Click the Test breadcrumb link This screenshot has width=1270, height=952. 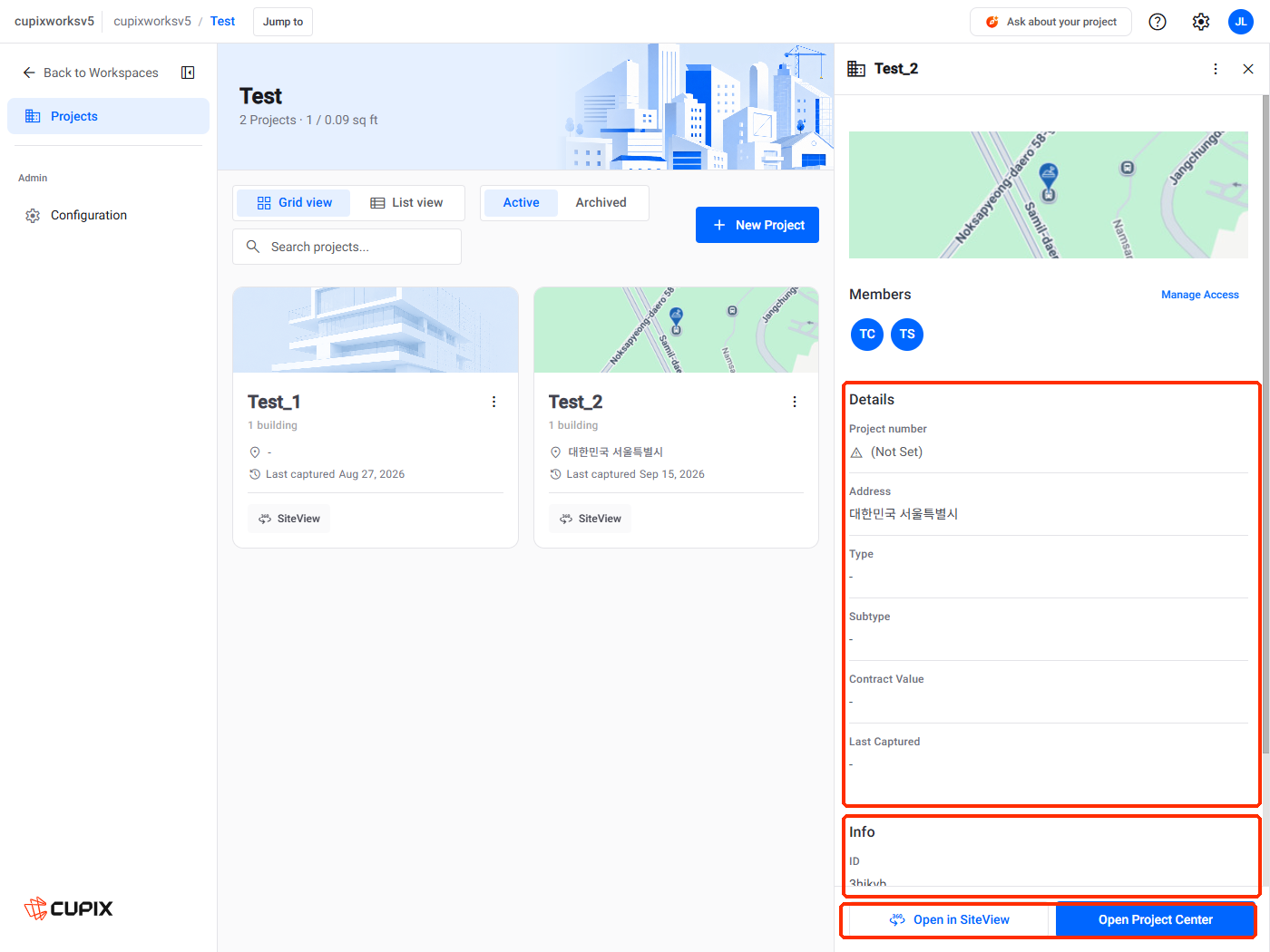tap(222, 21)
